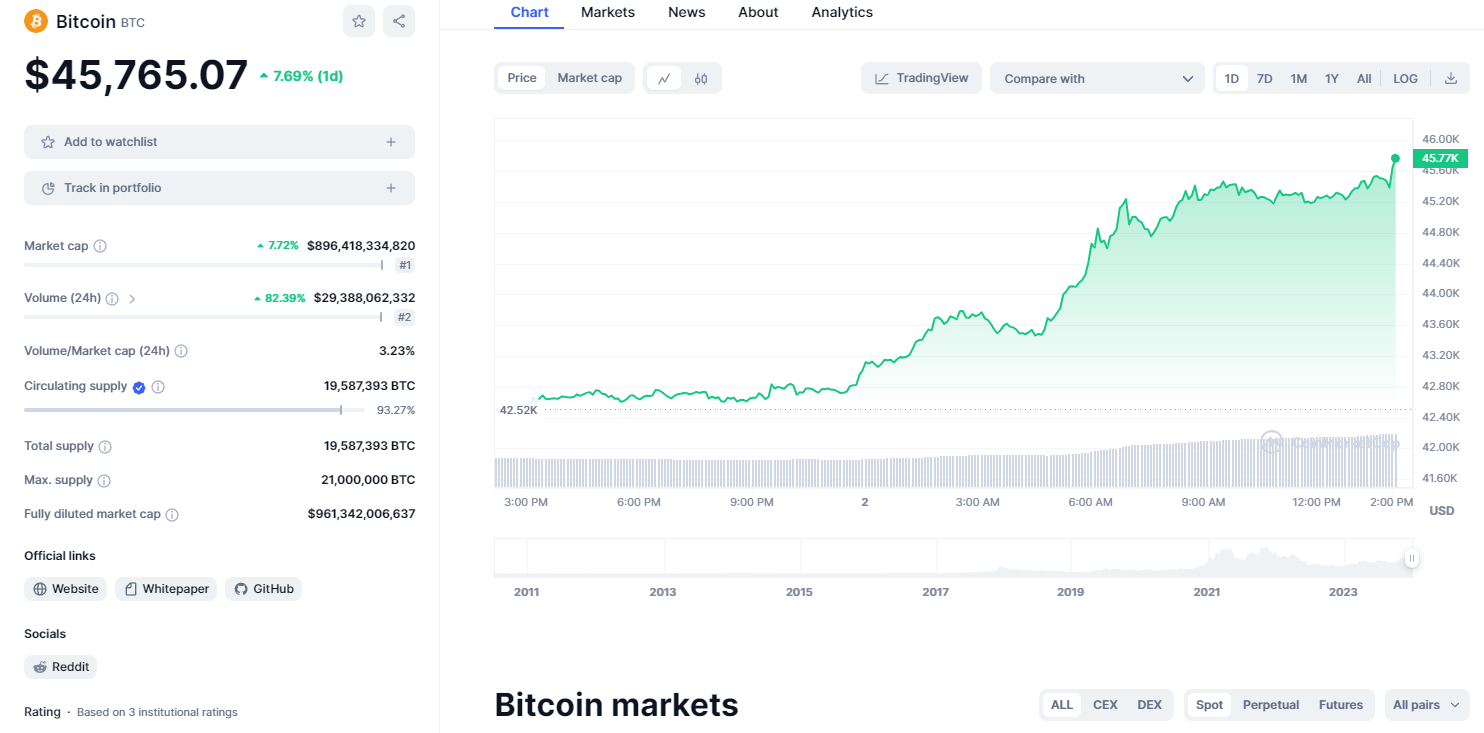Open the Analytics tab
Viewport: 1484px width, 733px height.
click(x=842, y=13)
